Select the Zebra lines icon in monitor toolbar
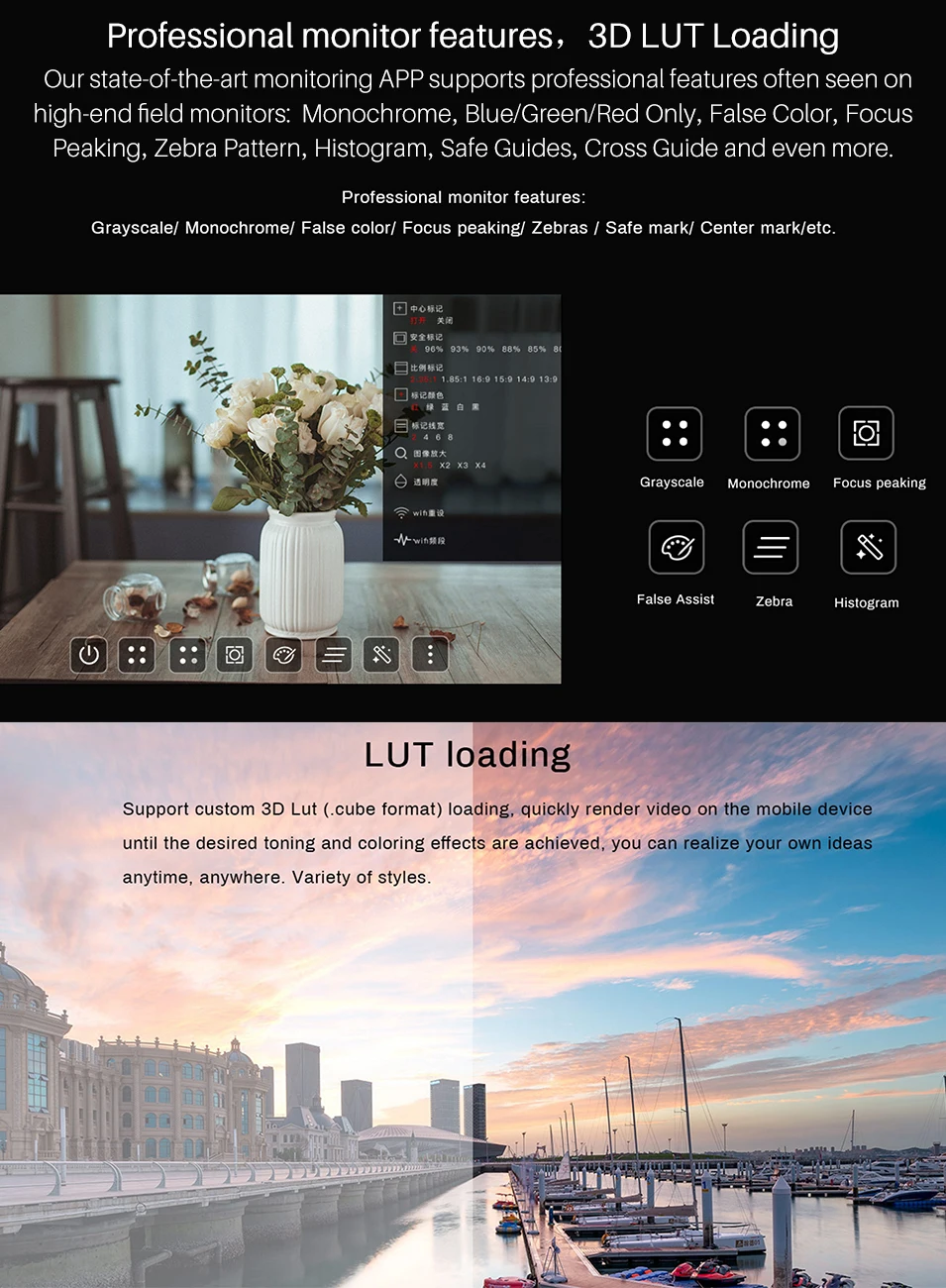 tap(335, 654)
